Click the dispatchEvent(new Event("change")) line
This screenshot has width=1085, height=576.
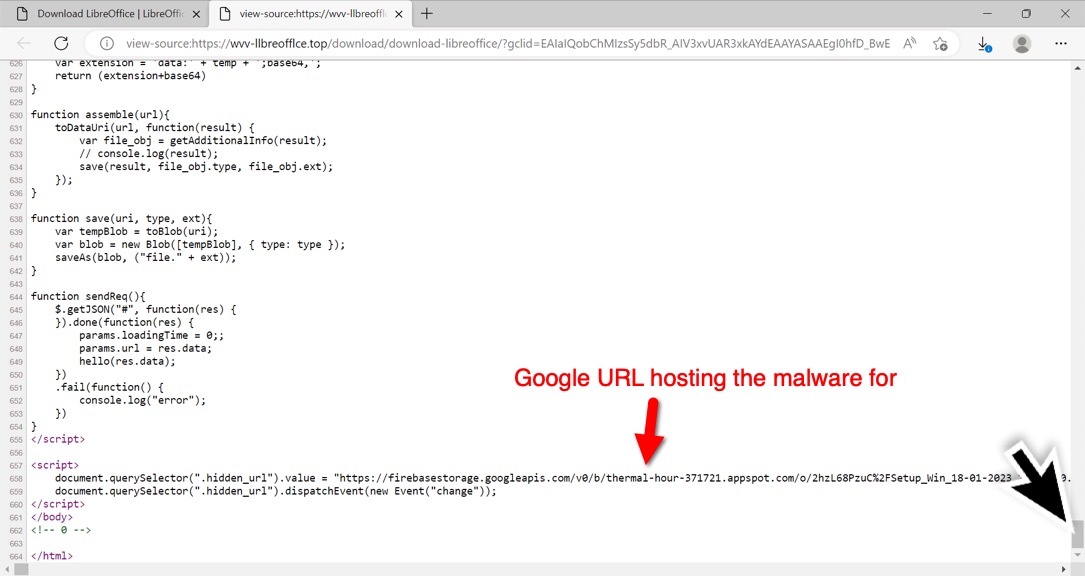(x=275, y=492)
